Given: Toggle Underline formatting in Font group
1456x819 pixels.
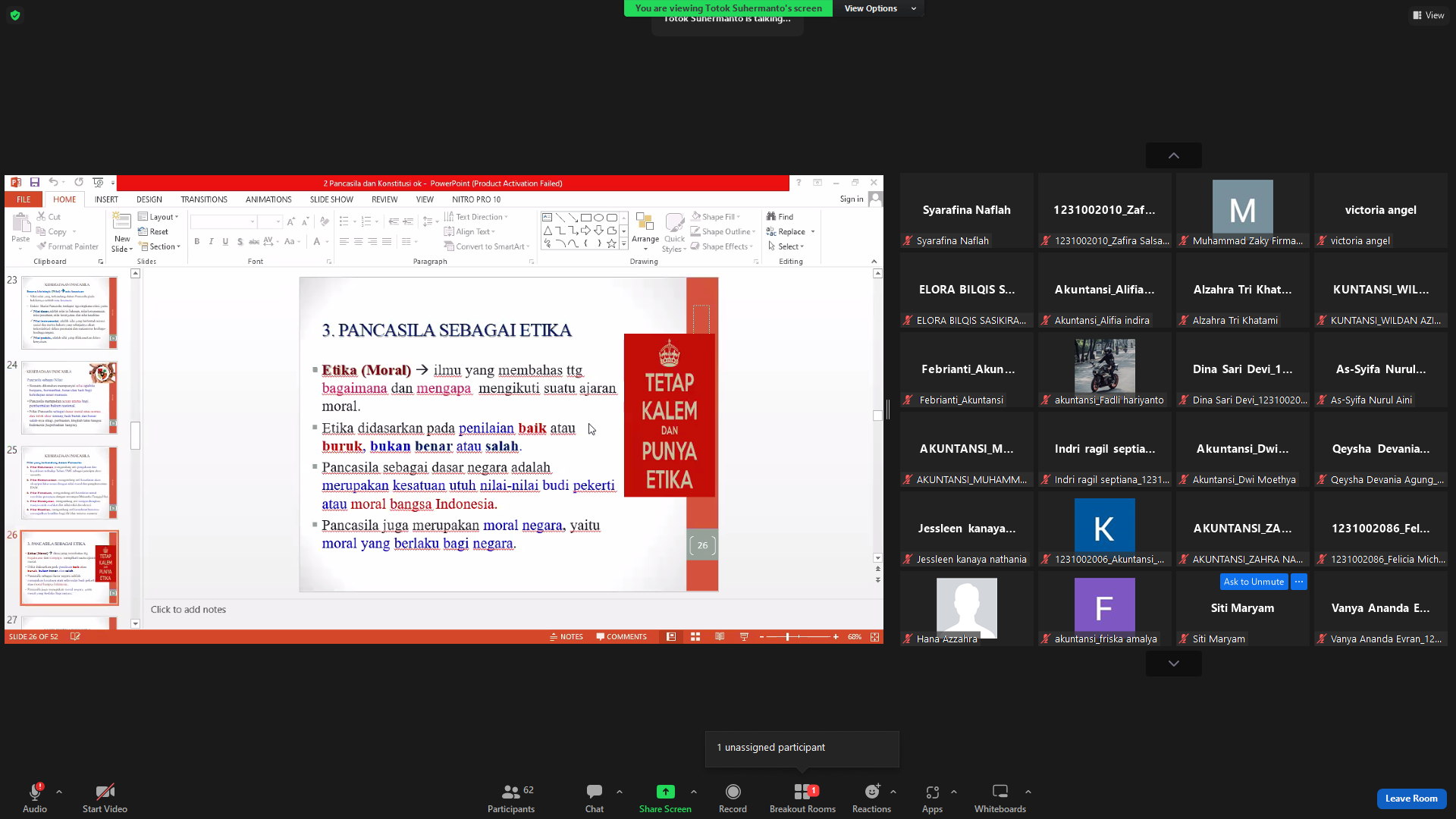Looking at the screenshot, I should pyautogui.click(x=225, y=242).
